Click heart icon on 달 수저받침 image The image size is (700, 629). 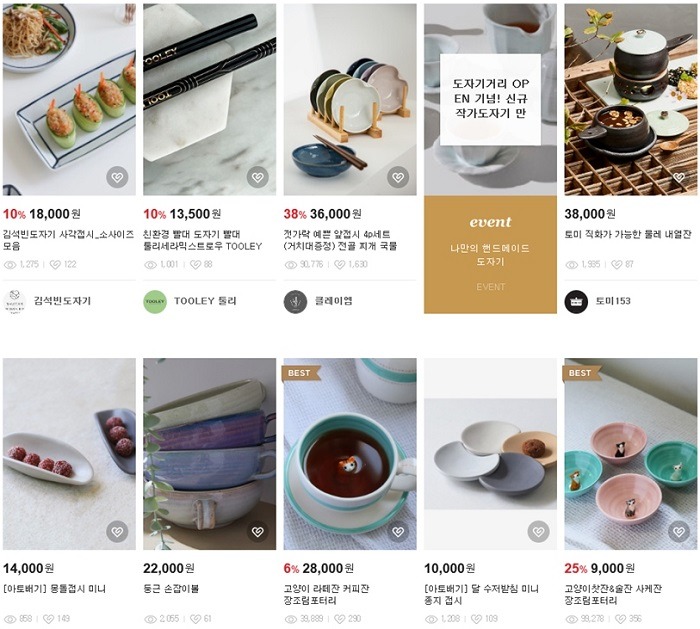538,532
